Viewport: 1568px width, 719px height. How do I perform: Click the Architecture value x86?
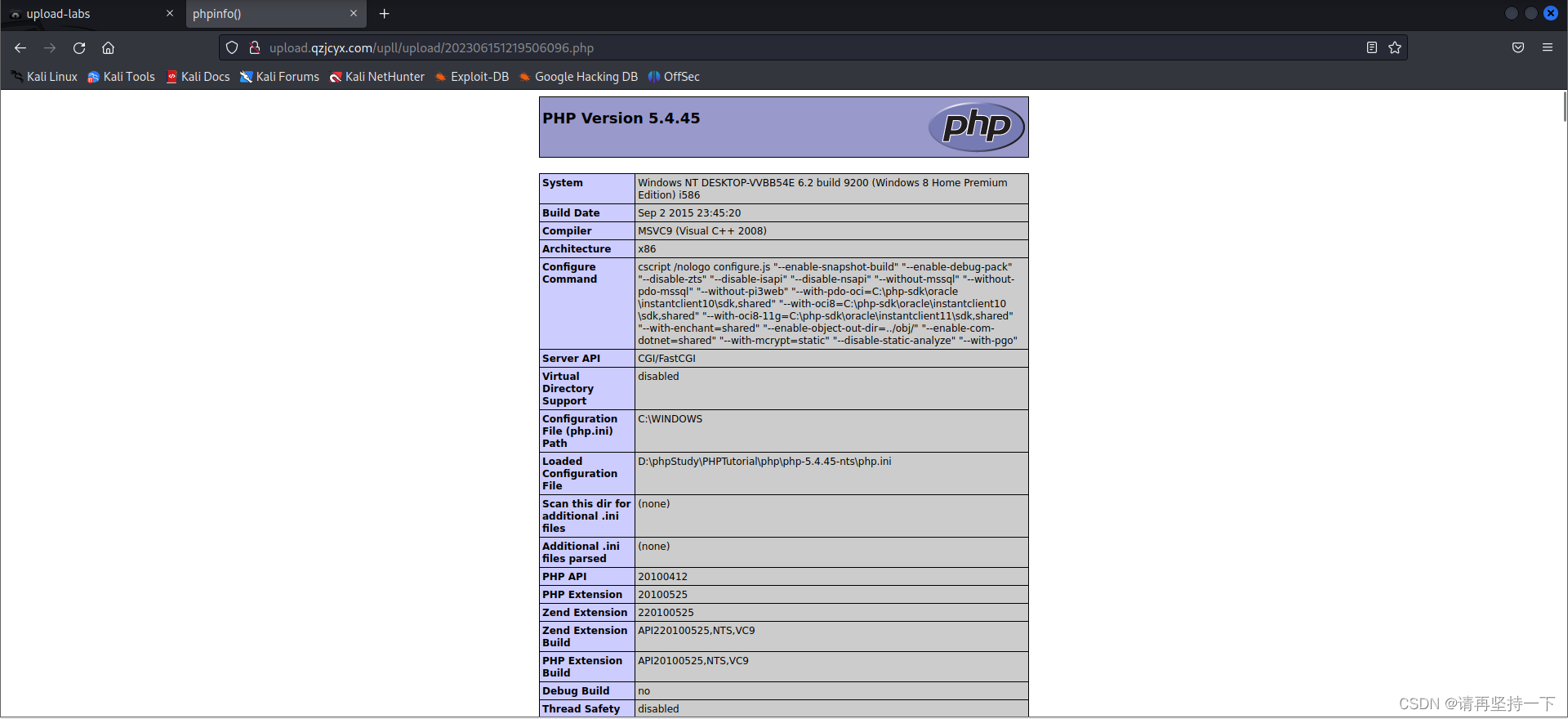click(x=647, y=249)
